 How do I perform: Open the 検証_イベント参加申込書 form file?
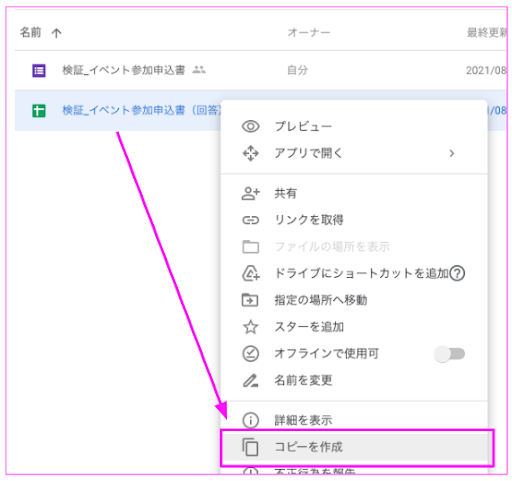[x=123, y=70]
